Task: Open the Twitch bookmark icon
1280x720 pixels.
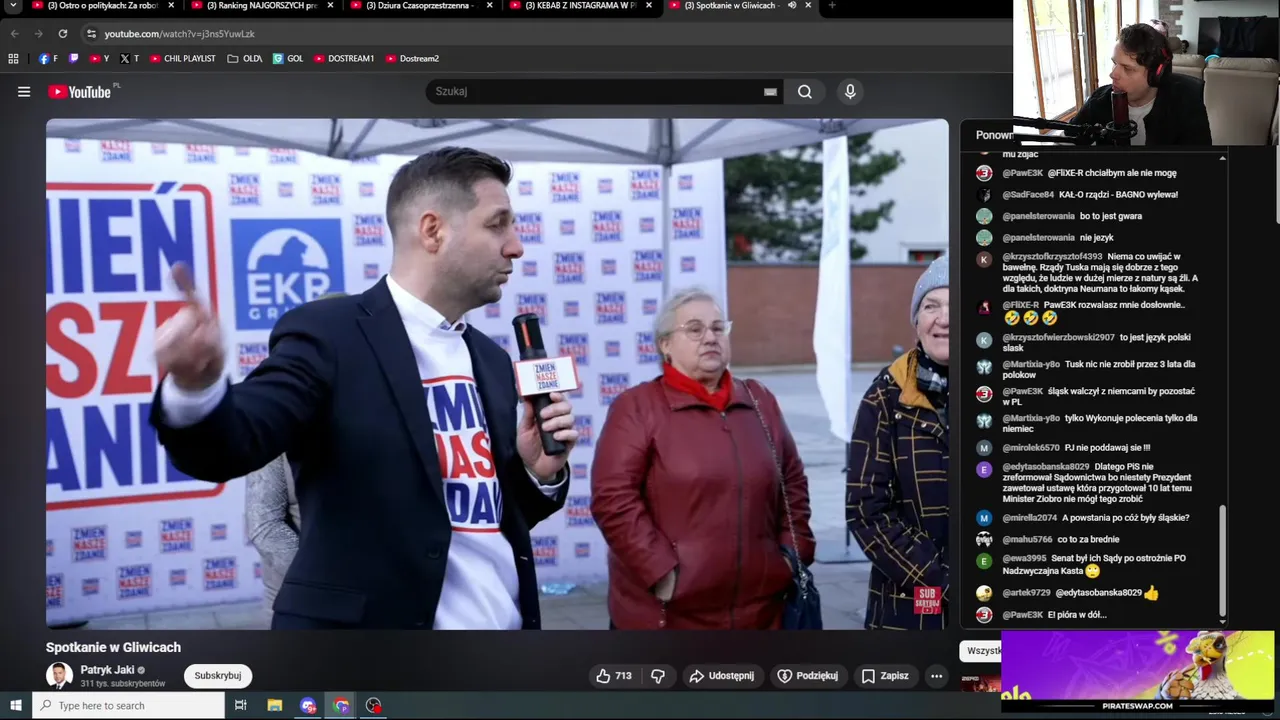Action: pos(73,59)
